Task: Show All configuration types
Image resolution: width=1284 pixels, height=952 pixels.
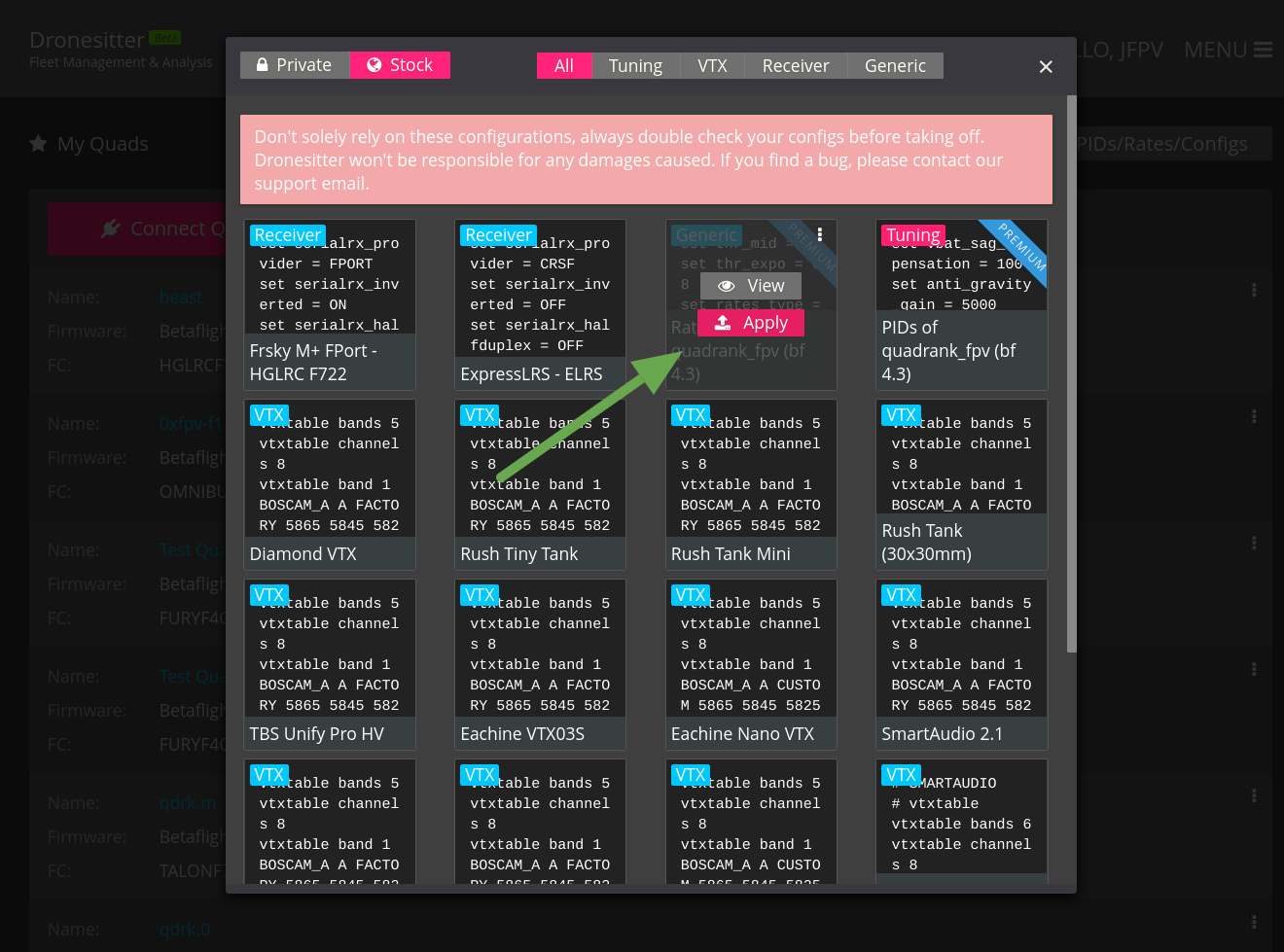Action: [564, 66]
